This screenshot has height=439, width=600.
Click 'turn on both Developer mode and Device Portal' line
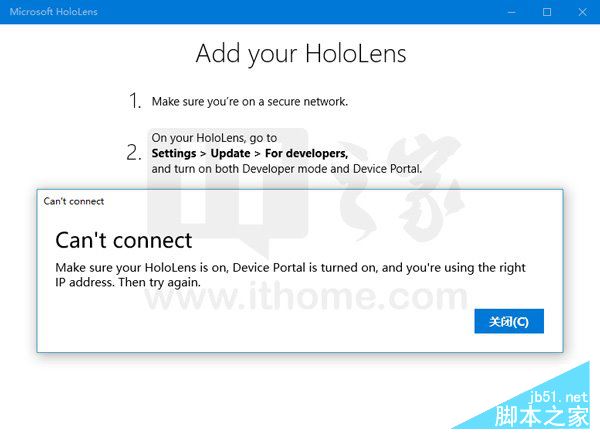287,169
